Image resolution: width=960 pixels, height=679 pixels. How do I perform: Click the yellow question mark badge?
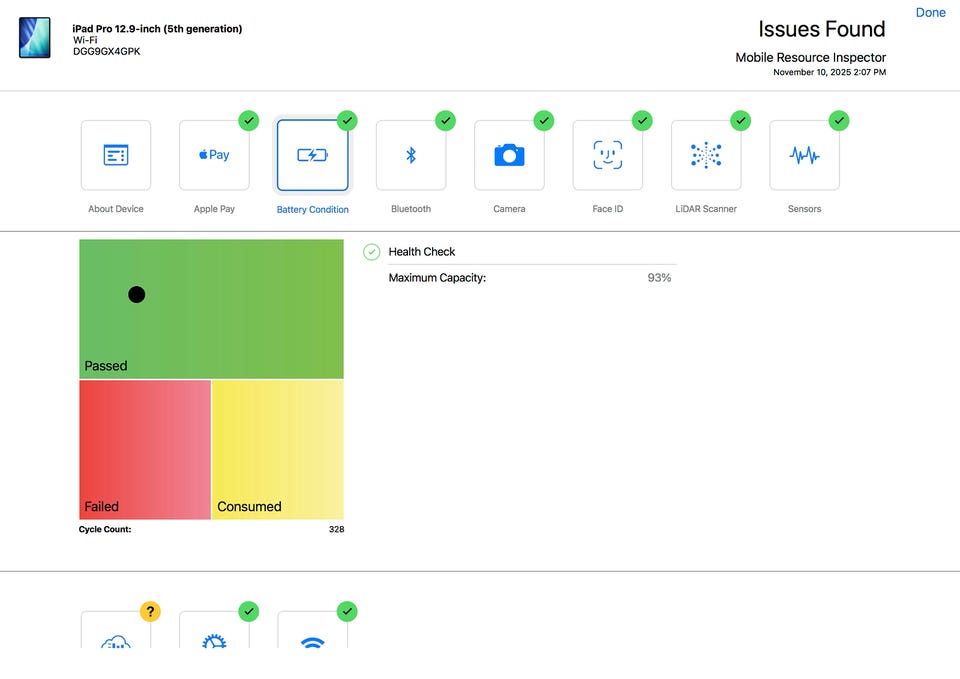click(150, 611)
